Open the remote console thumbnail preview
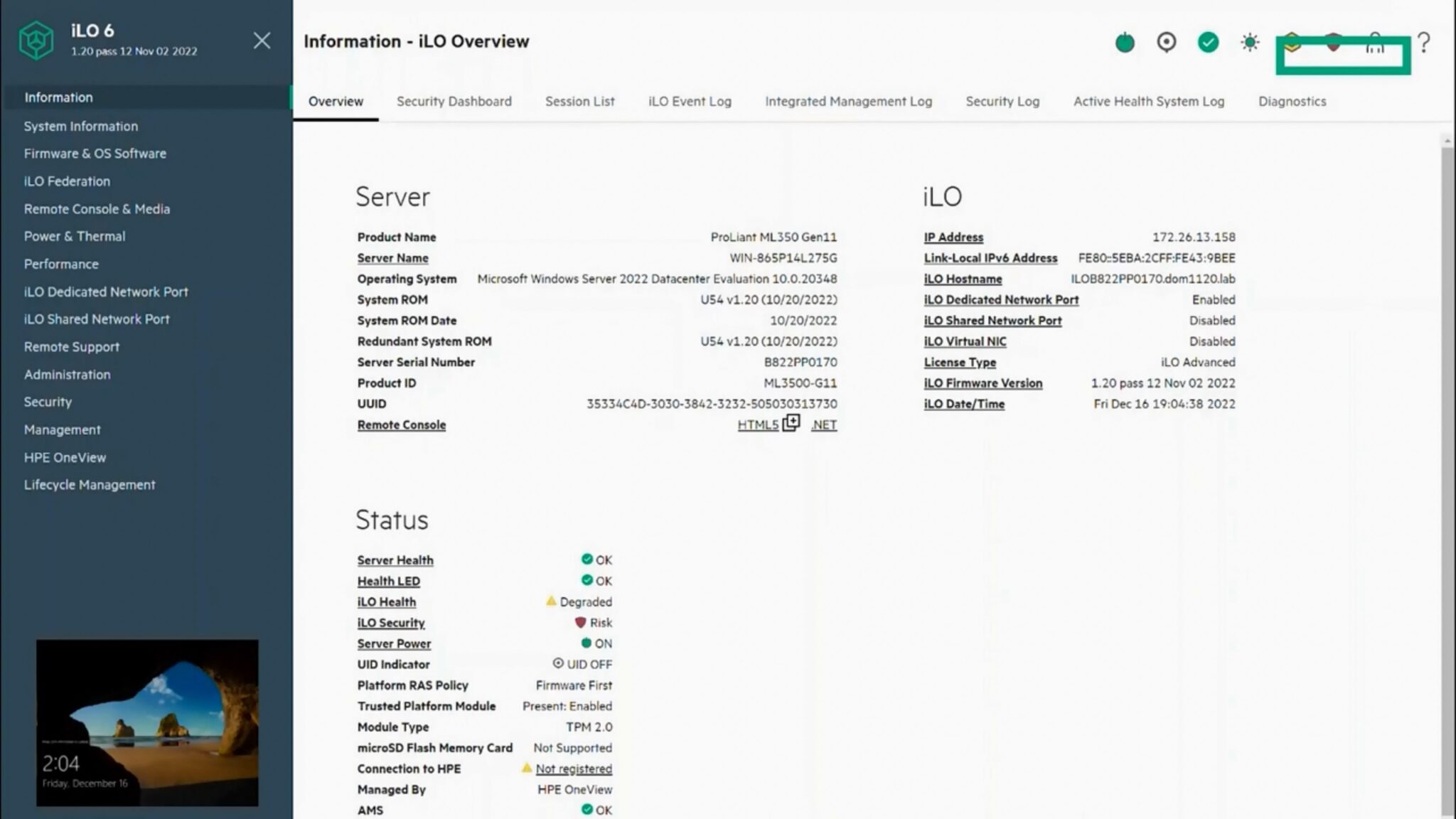 pos(147,722)
